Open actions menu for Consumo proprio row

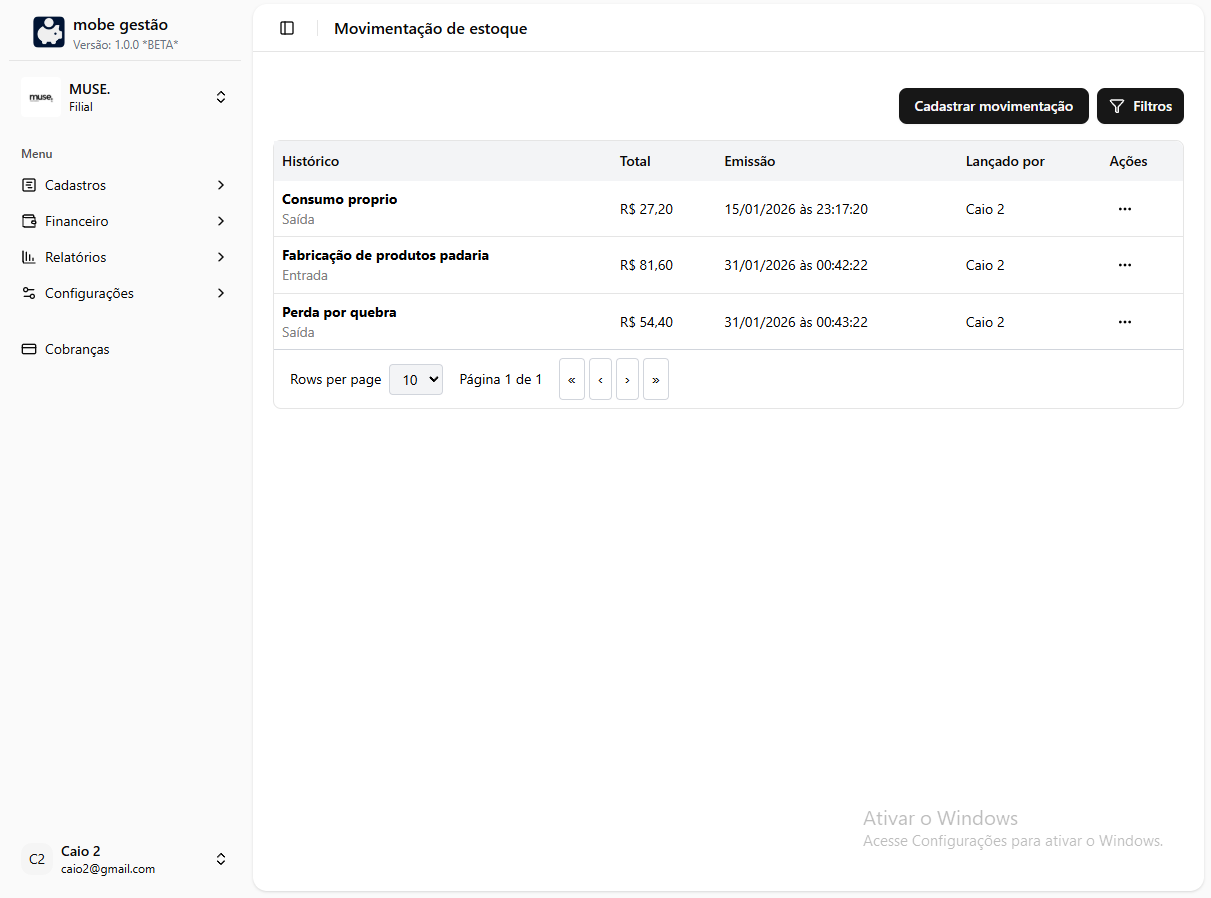tap(1124, 209)
